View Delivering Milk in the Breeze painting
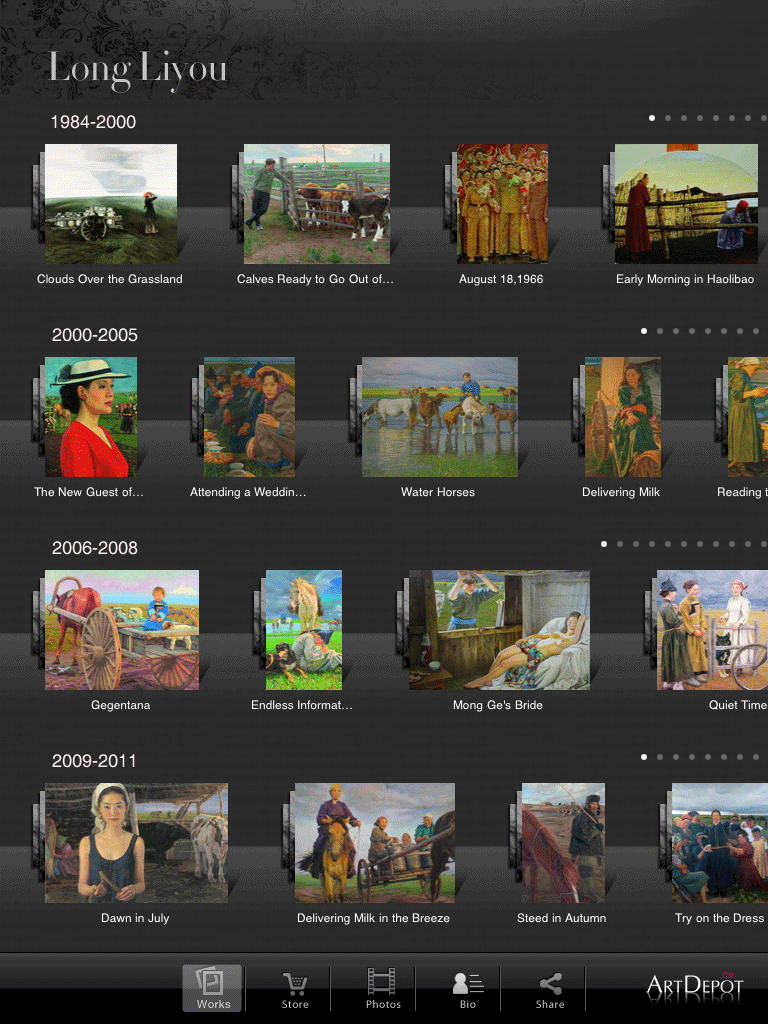 [375, 842]
